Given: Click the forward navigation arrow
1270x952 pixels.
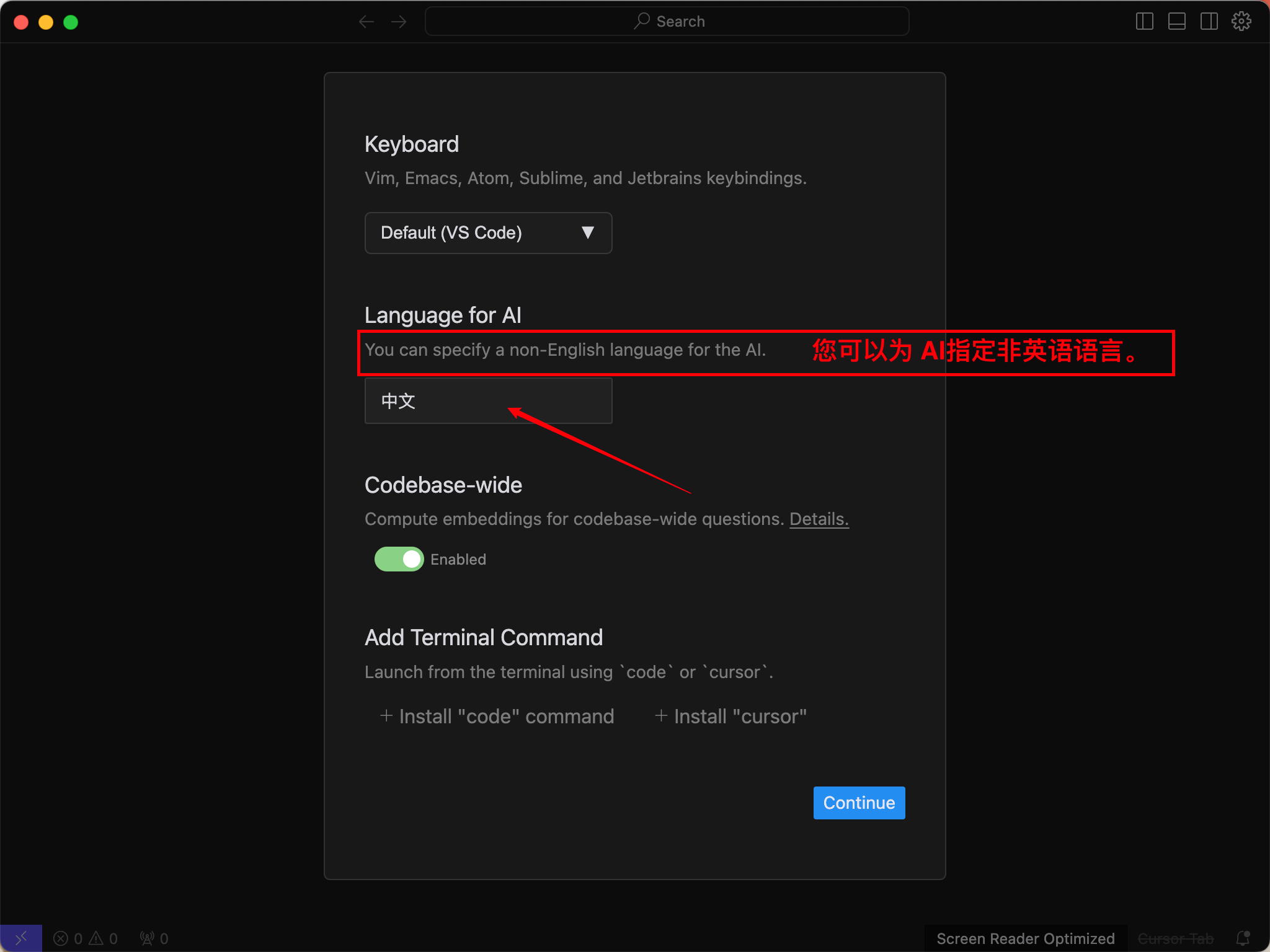Looking at the screenshot, I should [399, 22].
